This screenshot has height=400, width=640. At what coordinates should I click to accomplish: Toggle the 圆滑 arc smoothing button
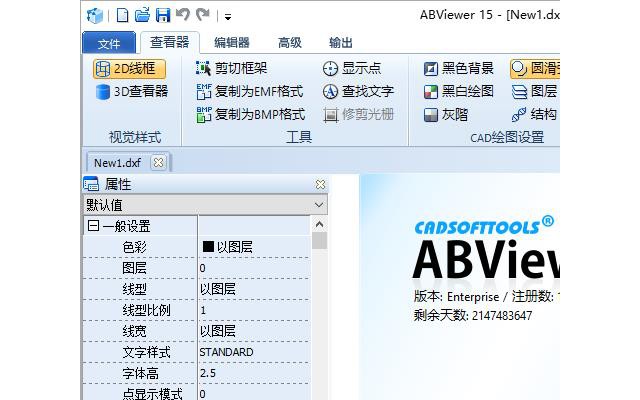pyautogui.click(x=535, y=69)
